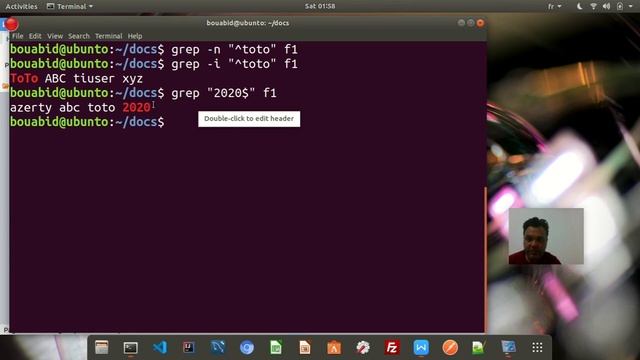The image size is (640, 360).
Task: Open LibreOffice Impress from the dock
Action: tap(305, 348)
